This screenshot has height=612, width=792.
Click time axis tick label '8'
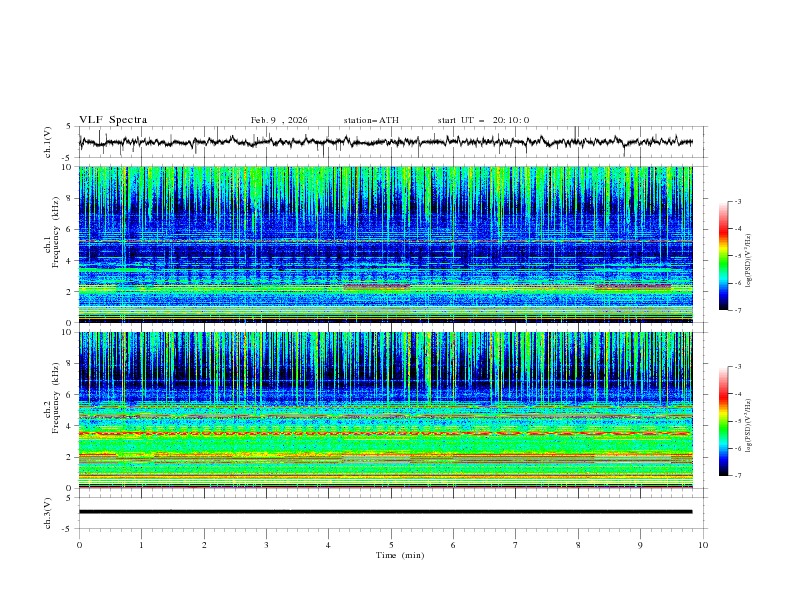578,545
